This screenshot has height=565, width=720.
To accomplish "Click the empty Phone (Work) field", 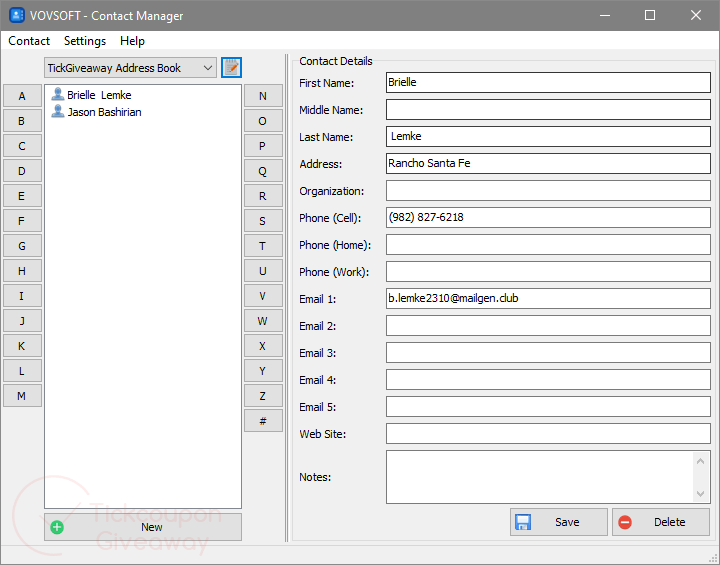I will pyautogui.click(x=548, y=271).
